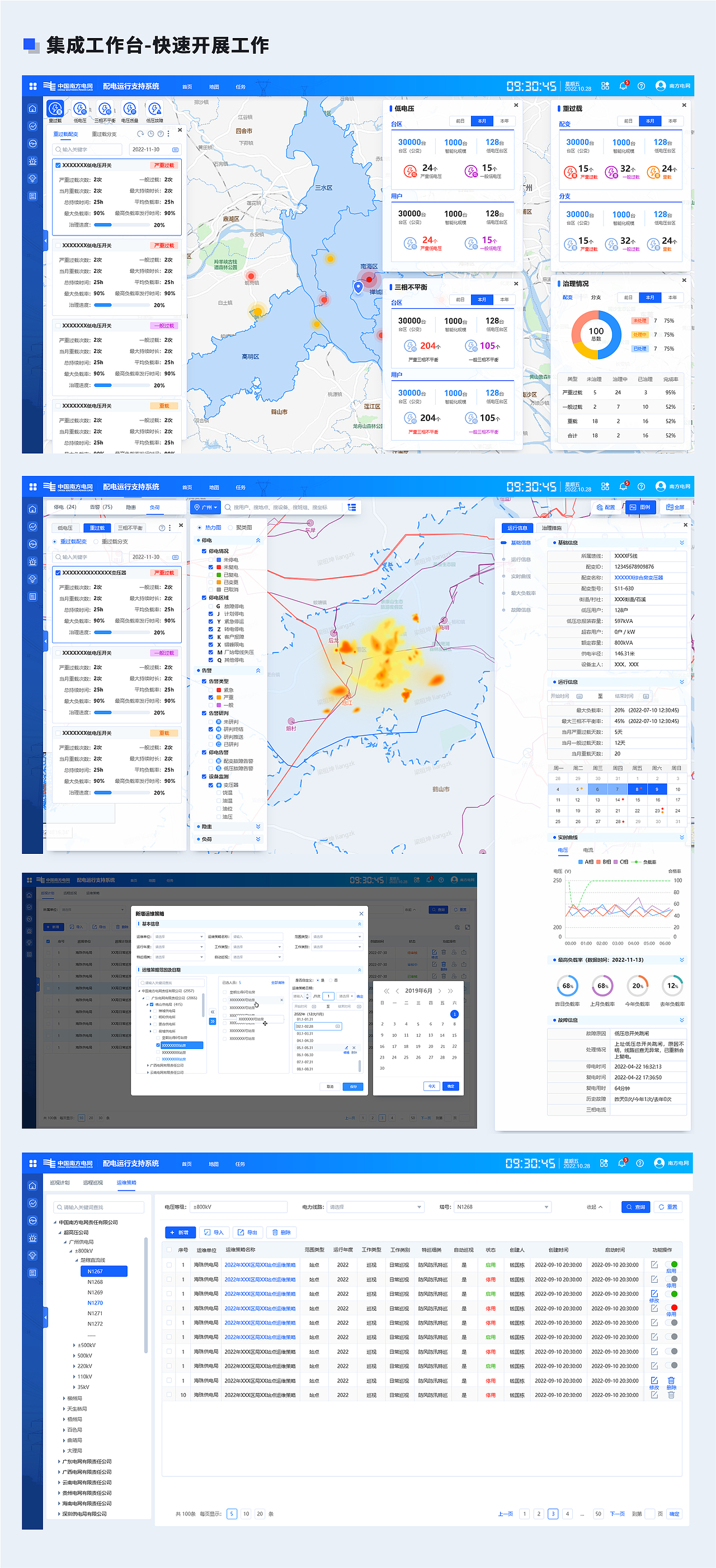Open the 地图 menu in the first screen header

click(214, 87)
